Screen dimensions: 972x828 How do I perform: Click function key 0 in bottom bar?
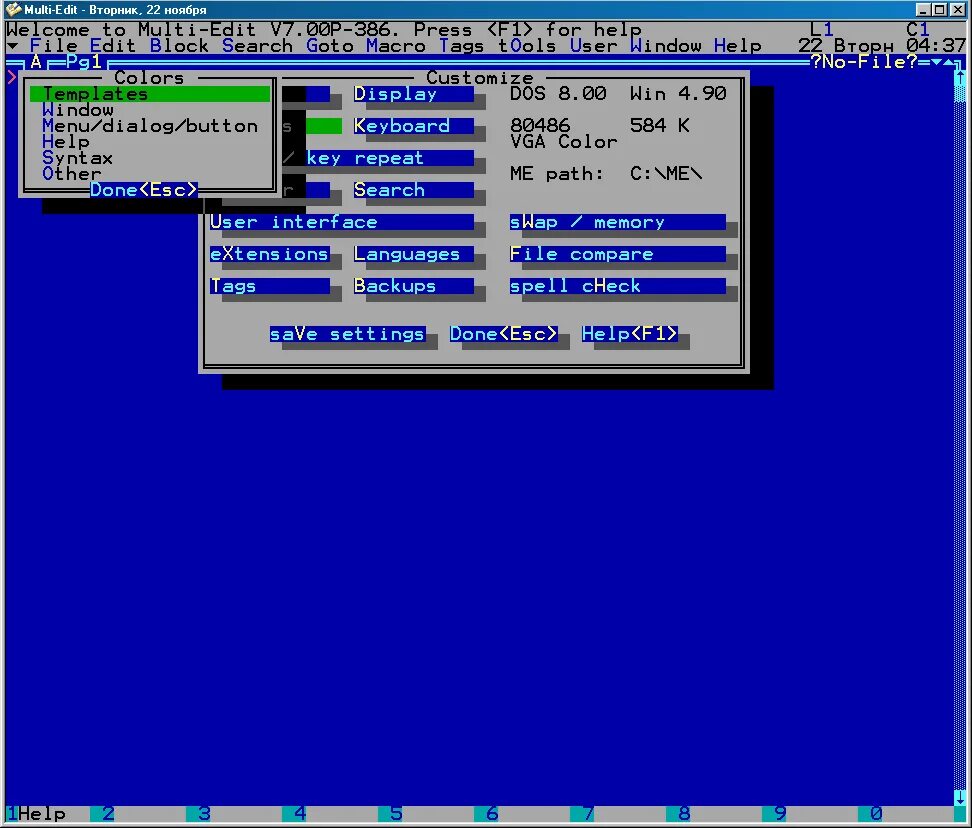tap(877, 813)
